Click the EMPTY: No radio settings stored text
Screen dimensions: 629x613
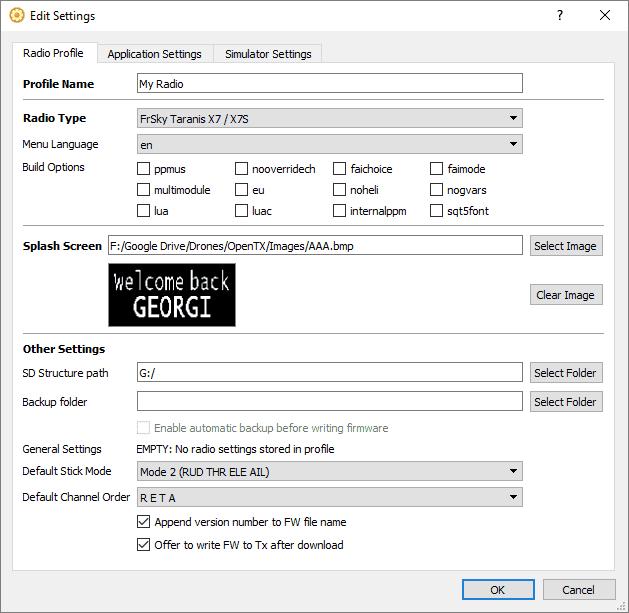[235, 449]
